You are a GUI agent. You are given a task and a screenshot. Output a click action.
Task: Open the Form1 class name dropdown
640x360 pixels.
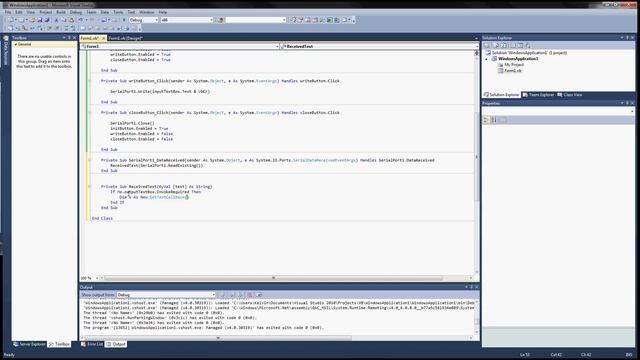pos(180,47)
